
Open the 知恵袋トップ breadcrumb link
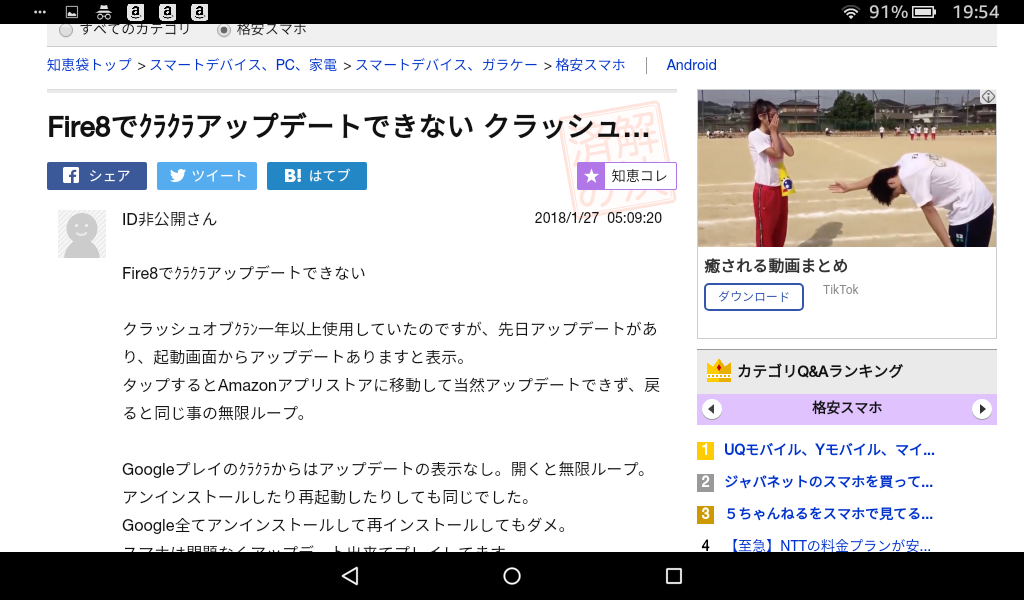coord(89,65)
